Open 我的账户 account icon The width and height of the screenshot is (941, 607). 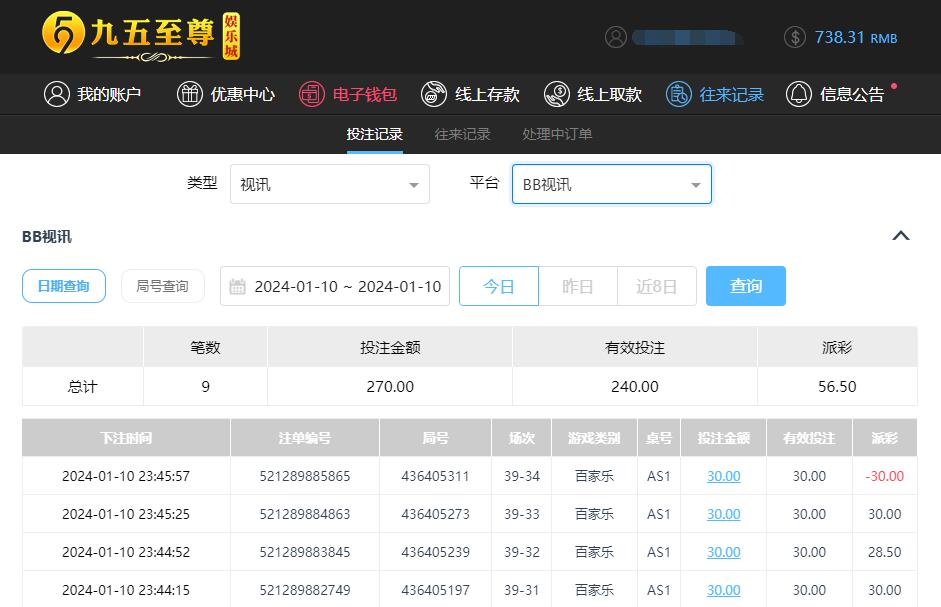click(56, 94)
